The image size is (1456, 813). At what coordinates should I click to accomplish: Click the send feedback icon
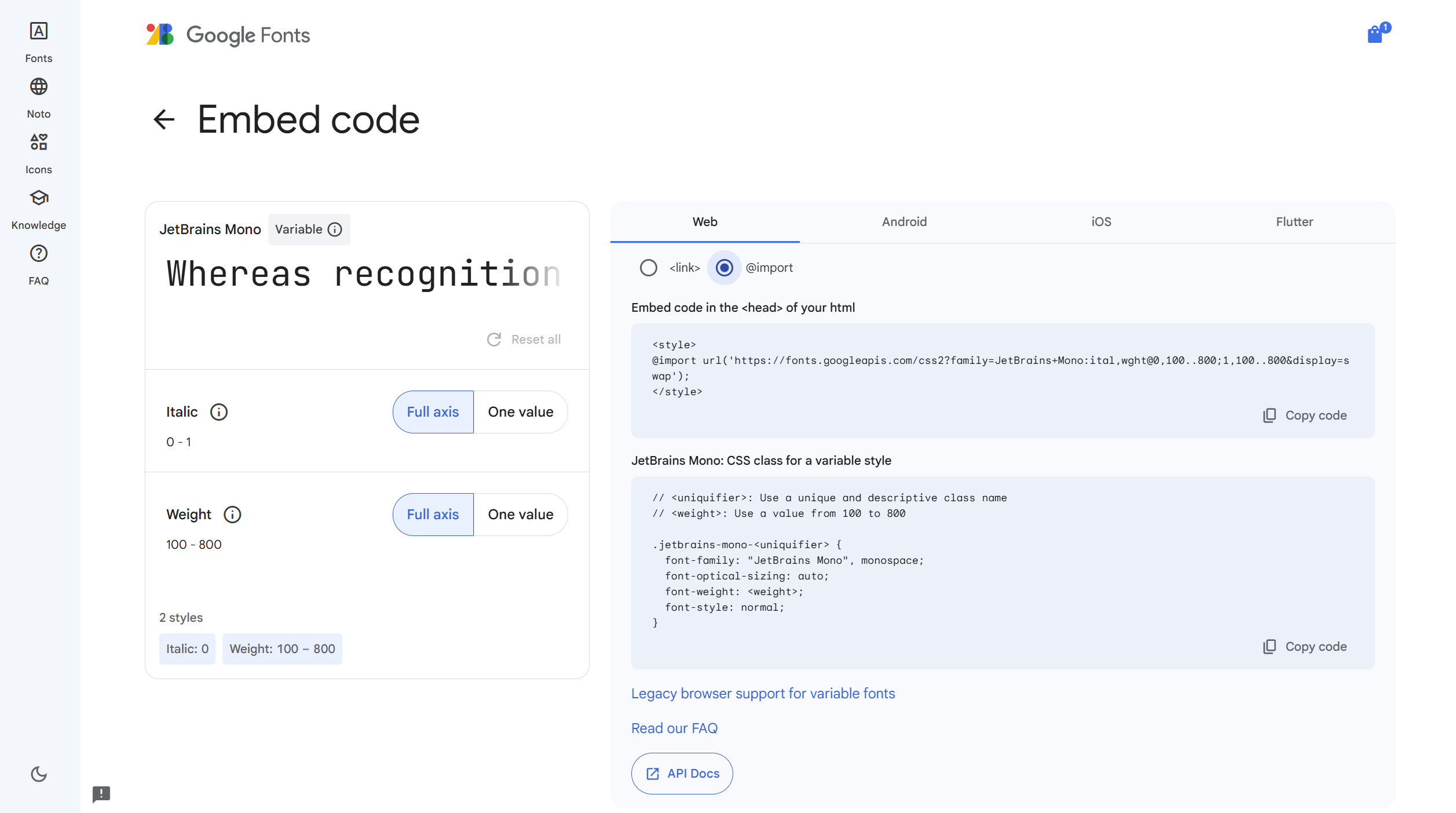[101, 794]
